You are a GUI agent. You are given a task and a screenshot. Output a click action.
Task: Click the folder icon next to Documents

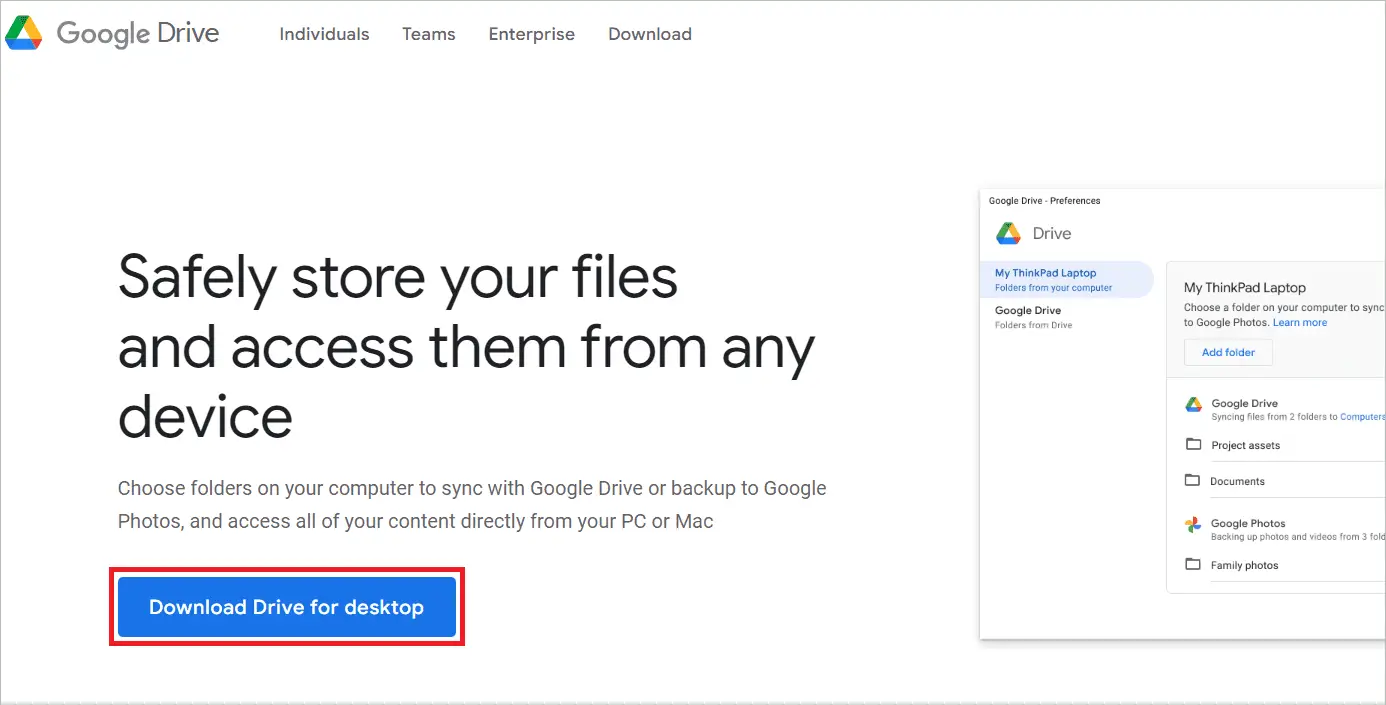point(1192,480)
